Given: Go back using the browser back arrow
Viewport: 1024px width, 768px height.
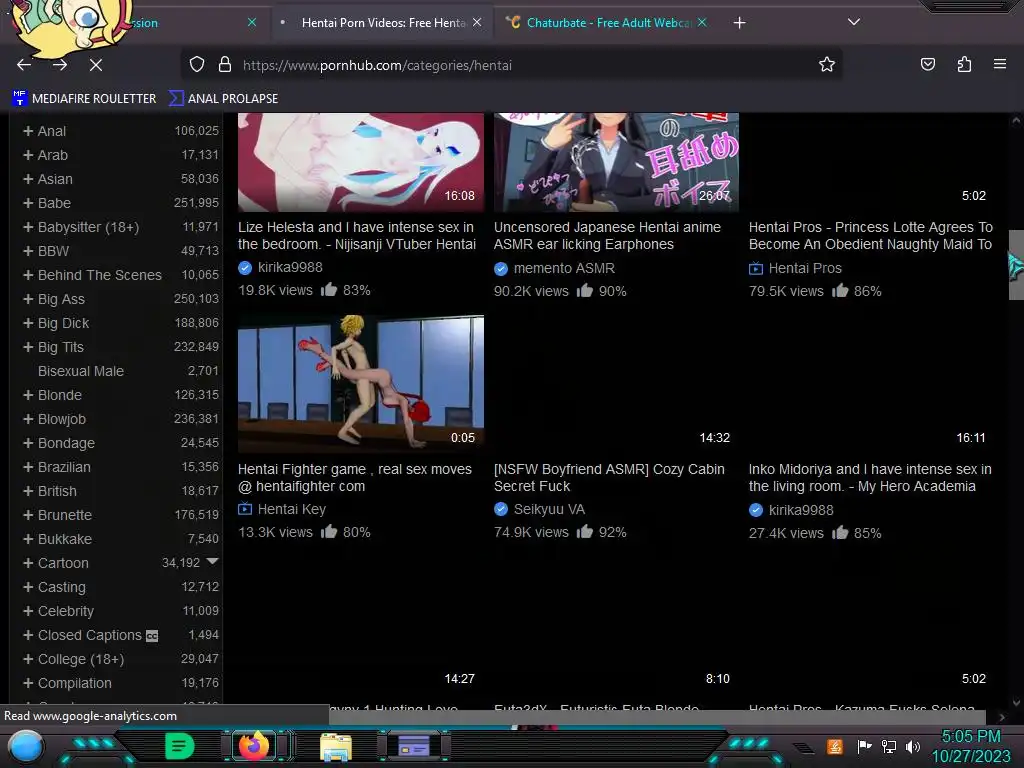Looking at the screenshot, I should 24,65.
